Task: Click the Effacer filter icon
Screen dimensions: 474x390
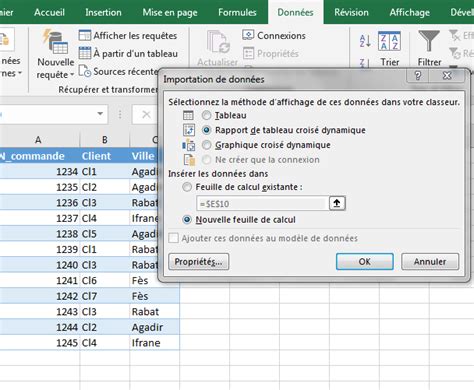Action: (454, 35)
